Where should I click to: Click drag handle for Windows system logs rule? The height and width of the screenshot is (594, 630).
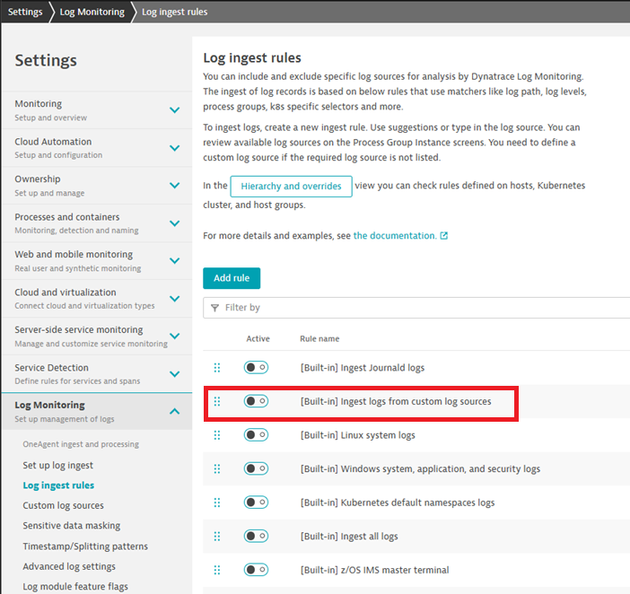(217, 469)
